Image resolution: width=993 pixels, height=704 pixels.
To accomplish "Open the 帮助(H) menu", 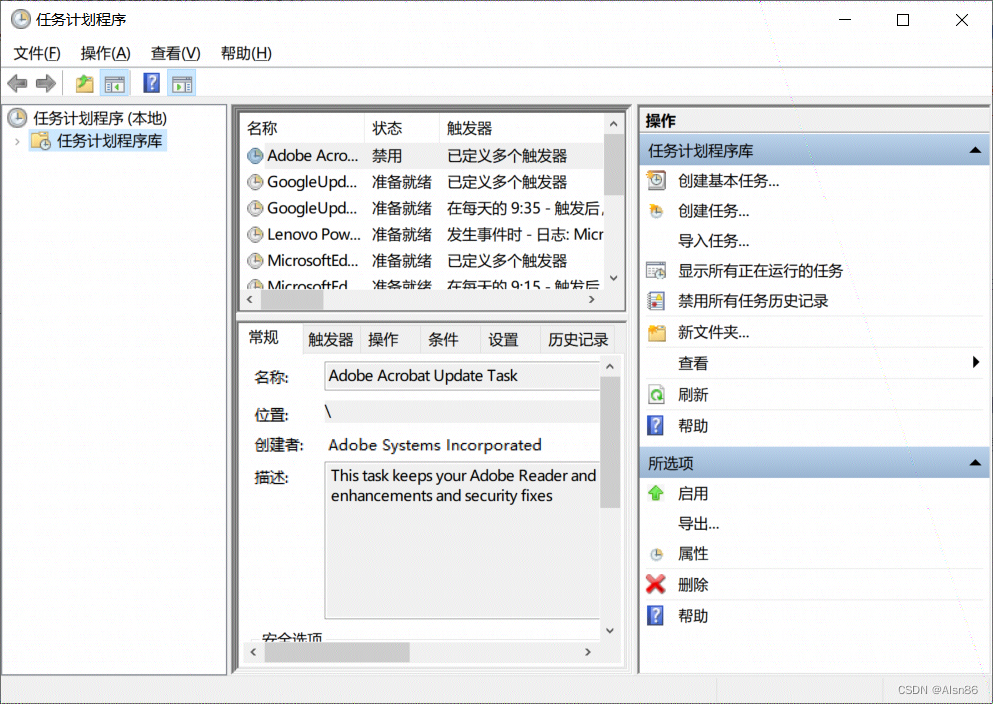I will coord(246,53).
